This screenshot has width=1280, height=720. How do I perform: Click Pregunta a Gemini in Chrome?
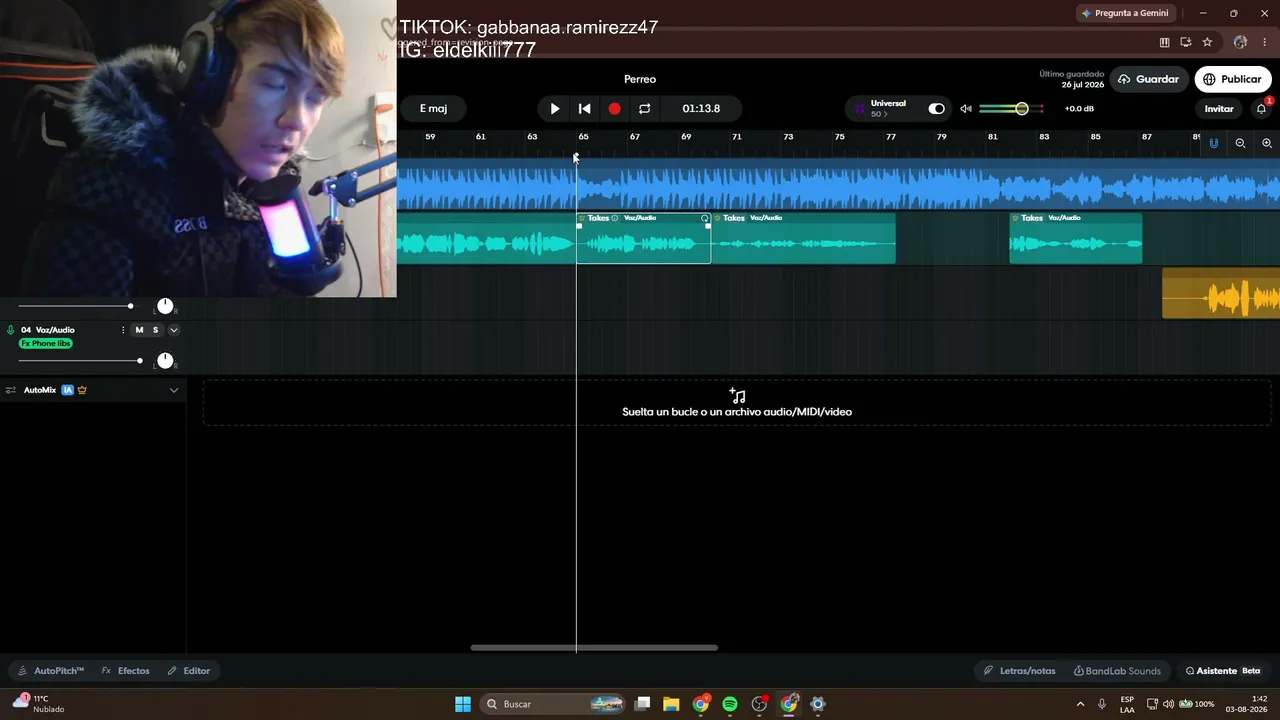tap(1125, 13)
